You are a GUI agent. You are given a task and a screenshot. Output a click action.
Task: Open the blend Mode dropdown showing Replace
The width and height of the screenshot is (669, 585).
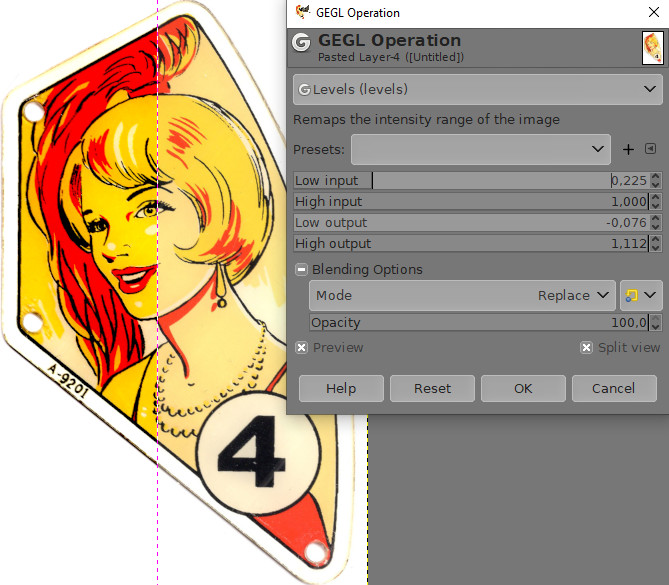pos(462,295)
